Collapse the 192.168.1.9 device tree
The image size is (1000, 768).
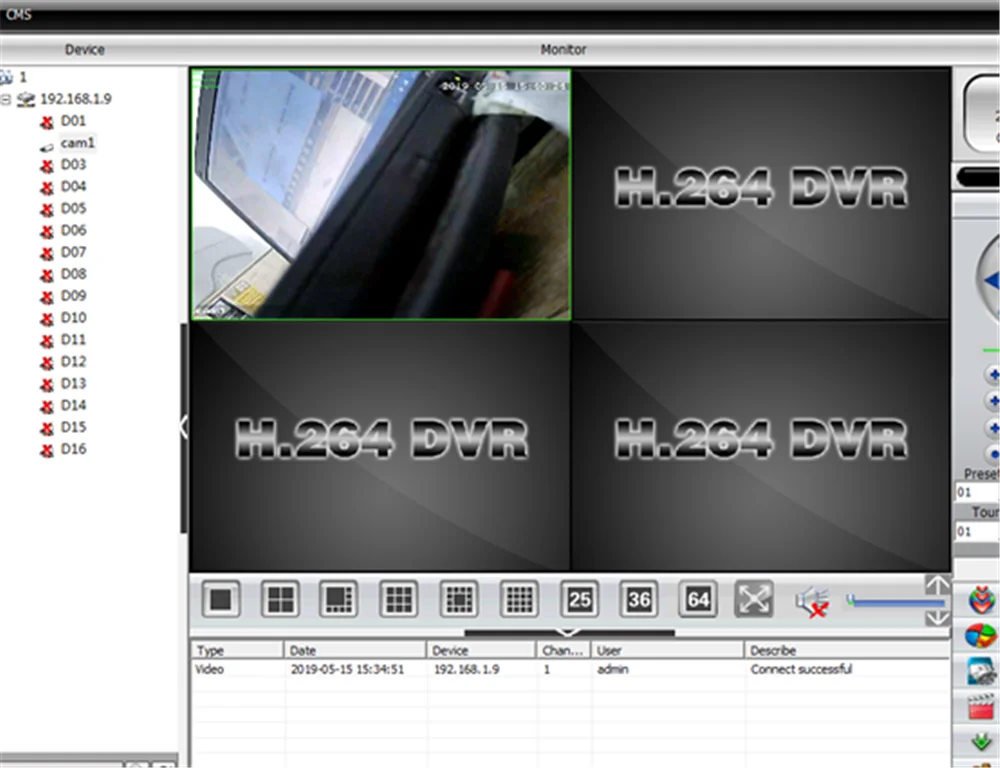click(6, 100)
